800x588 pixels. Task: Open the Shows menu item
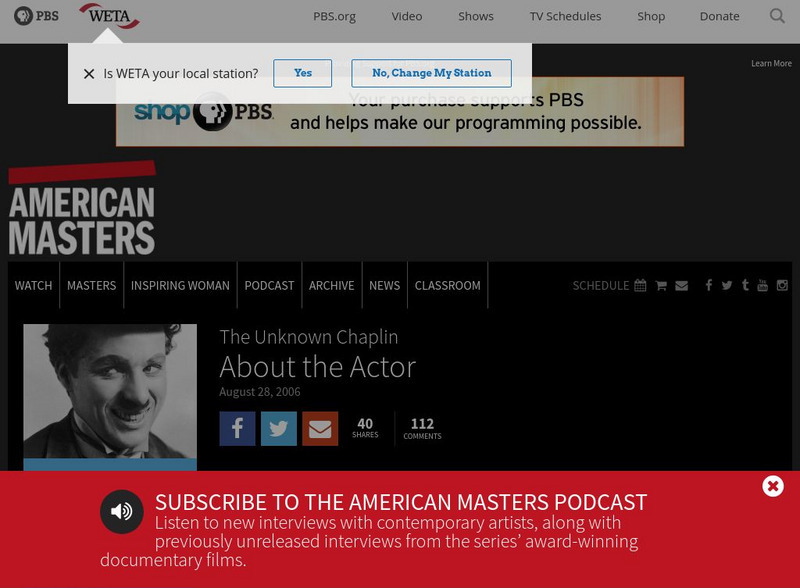476,16
